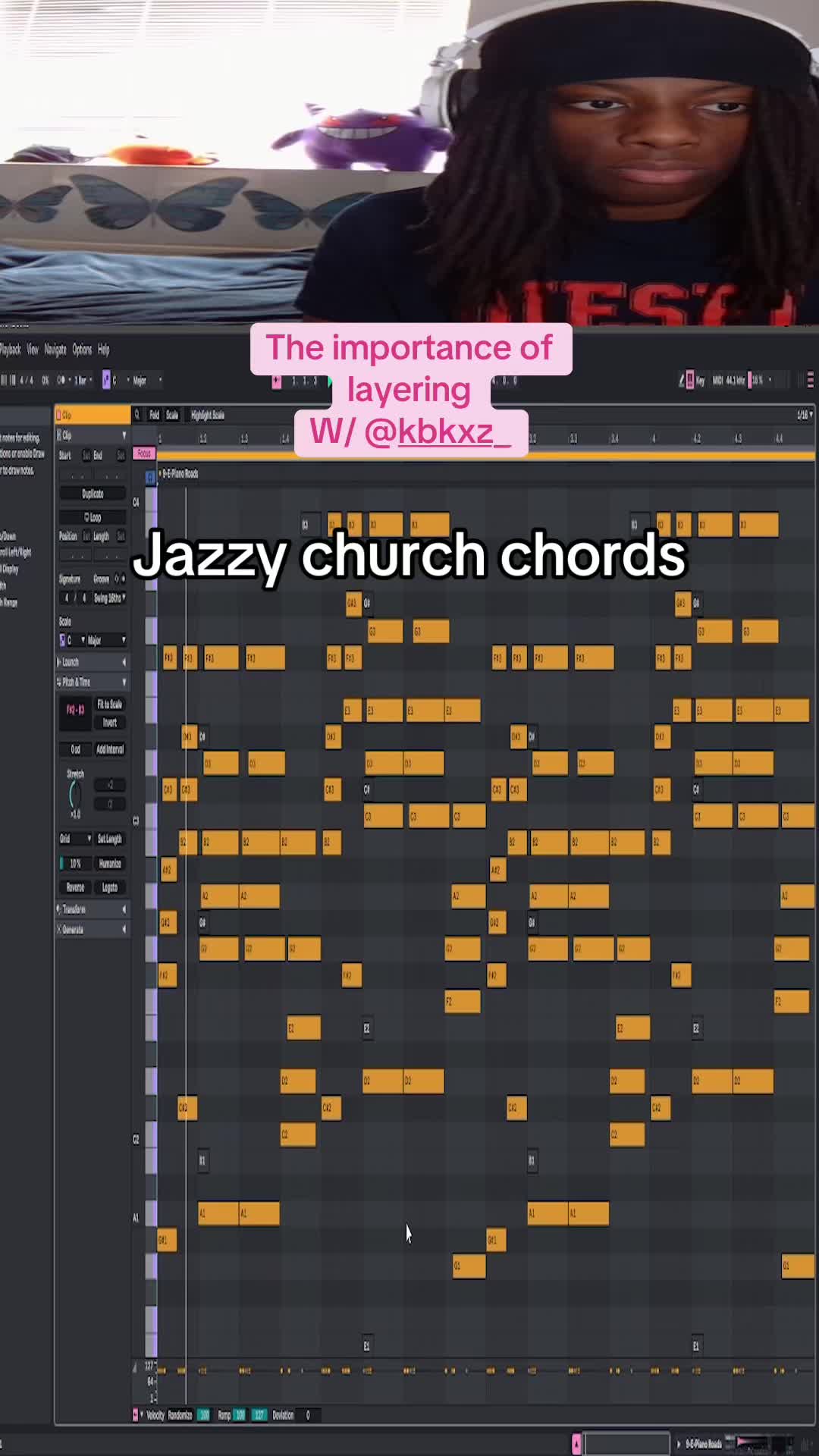The width and height of the screenshot is (819, 1456).
Task: Open the Swing 16ths groove dropdown
Action: click(109, 598)
